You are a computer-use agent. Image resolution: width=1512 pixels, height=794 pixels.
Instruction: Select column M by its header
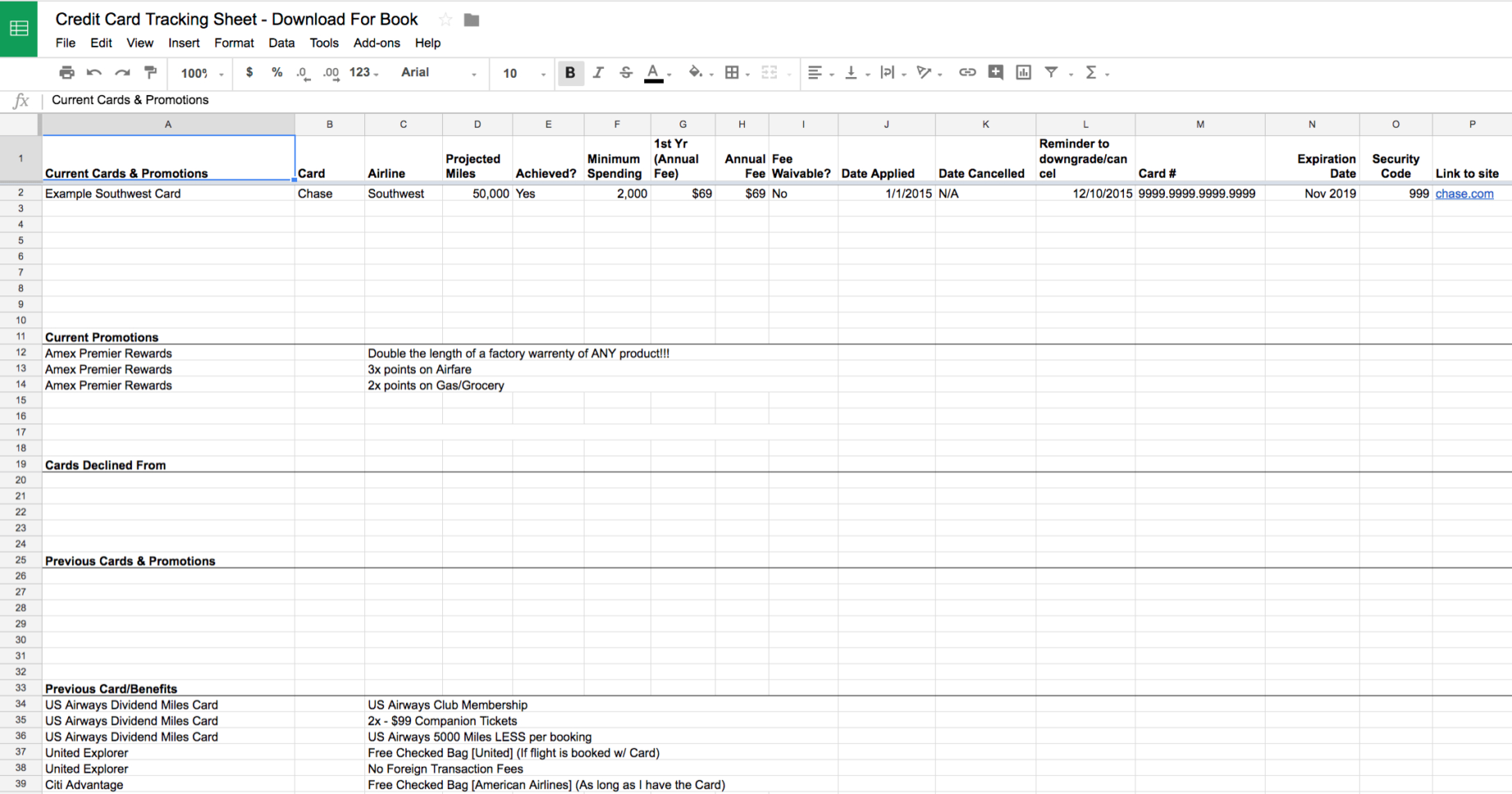(x=1200, y=124)
